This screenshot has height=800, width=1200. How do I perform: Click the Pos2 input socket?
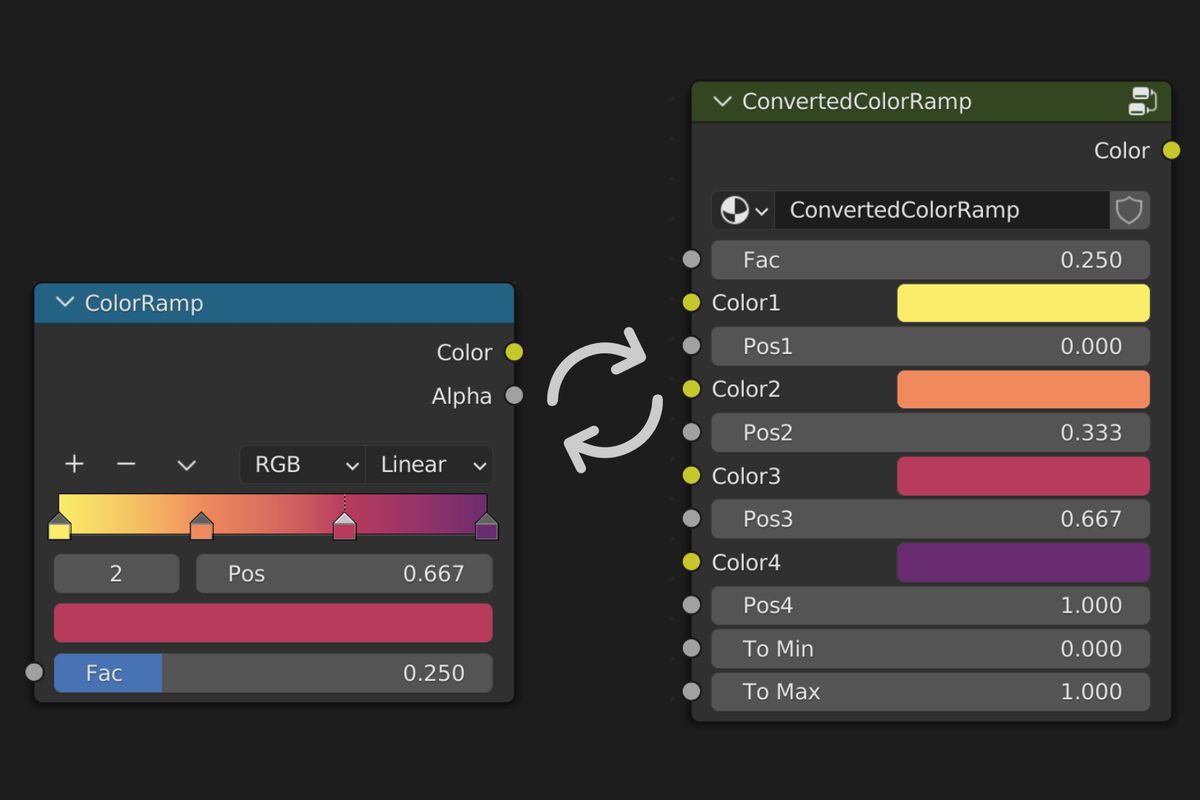[x=691, y=432]
